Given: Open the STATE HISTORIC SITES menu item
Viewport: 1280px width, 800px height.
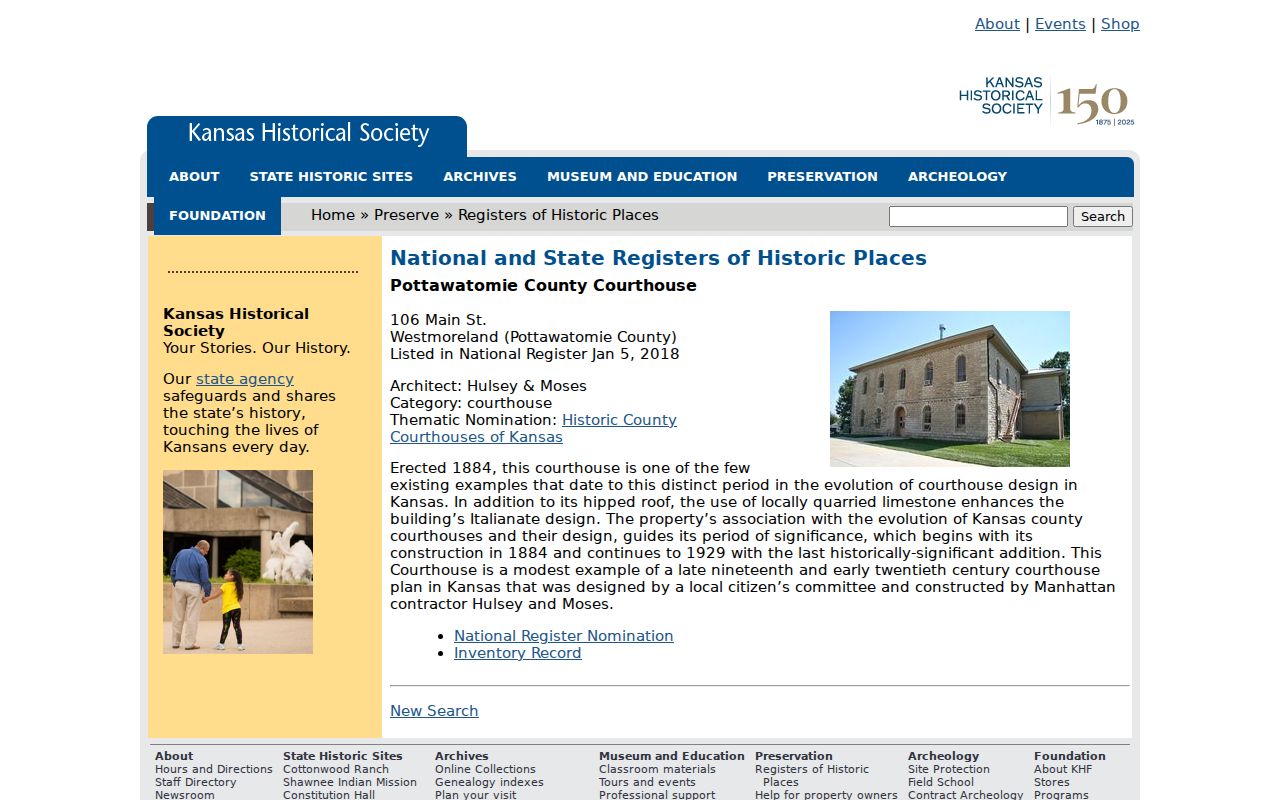Looking at the screenshot, I should pyautogui.click(x=331, y=176).
